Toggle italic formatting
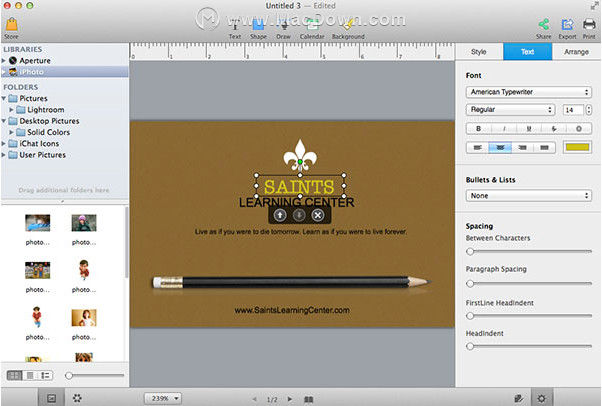The height and width of the screenshot is (406, 602). point(504,129)
